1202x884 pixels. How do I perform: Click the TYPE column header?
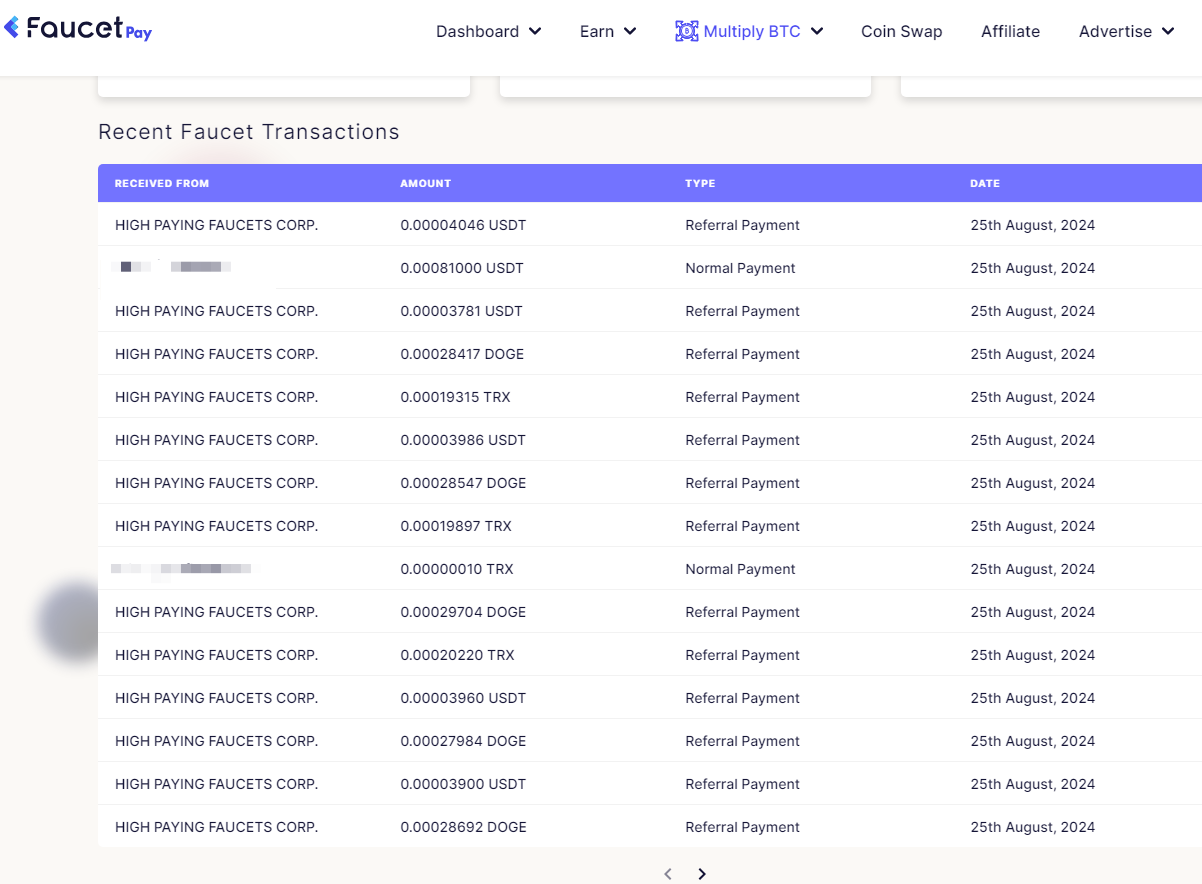700,183
